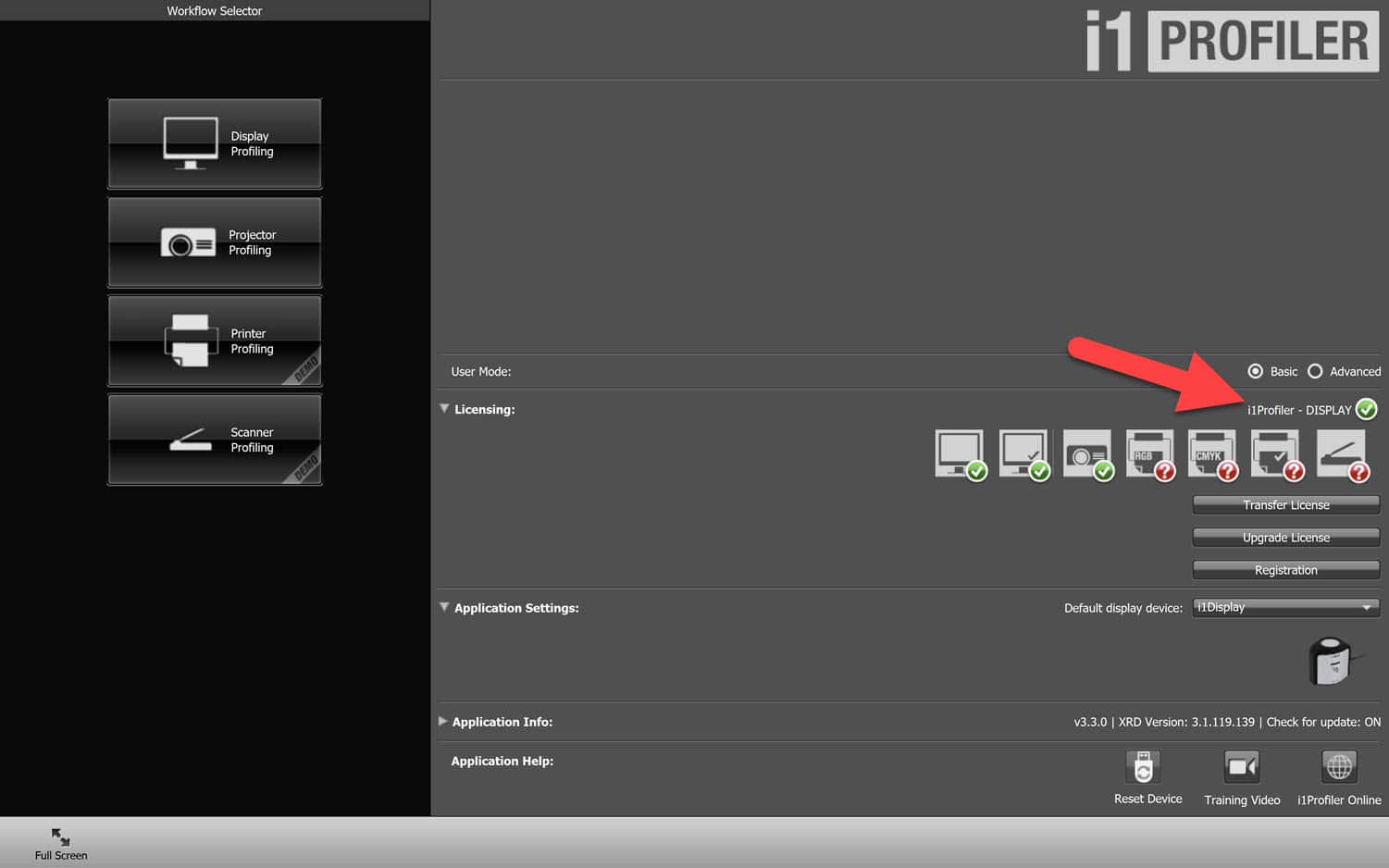Click the CMYK printer license icon
1389x868 pixels.
1214,454
